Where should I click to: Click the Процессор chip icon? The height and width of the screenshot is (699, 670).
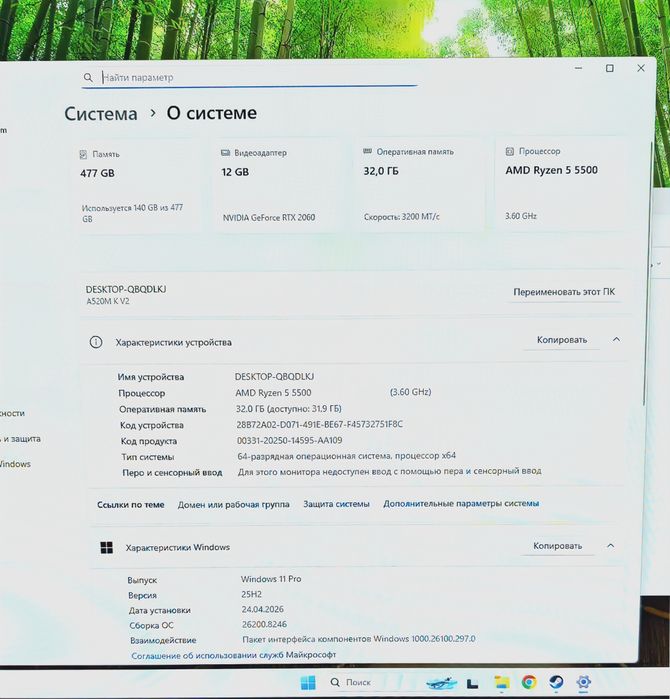pyautogui.click(x=510, y=152)
